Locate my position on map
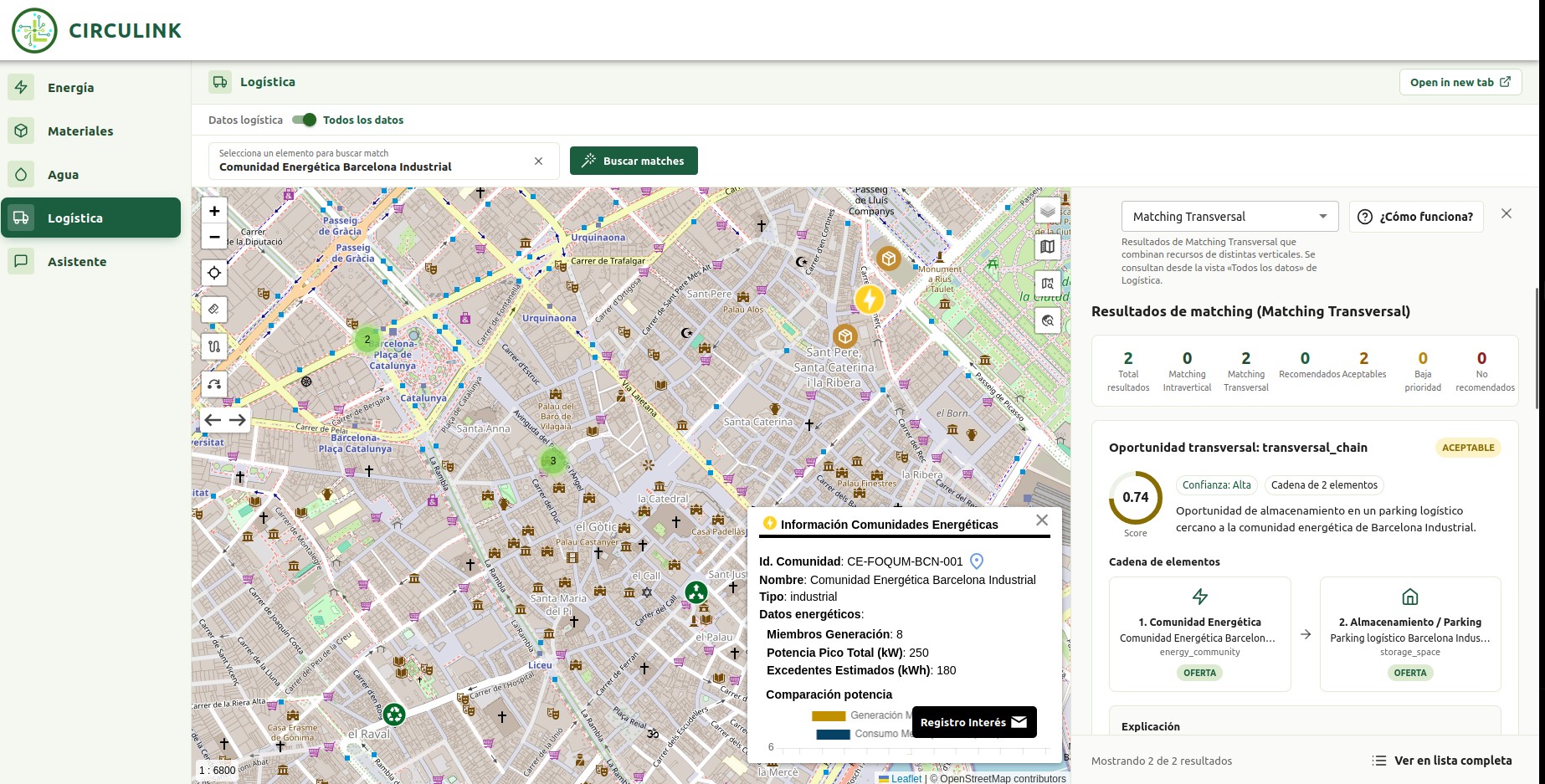The height and width of the screenshot is (784, 1545). [x=214, y=273]
